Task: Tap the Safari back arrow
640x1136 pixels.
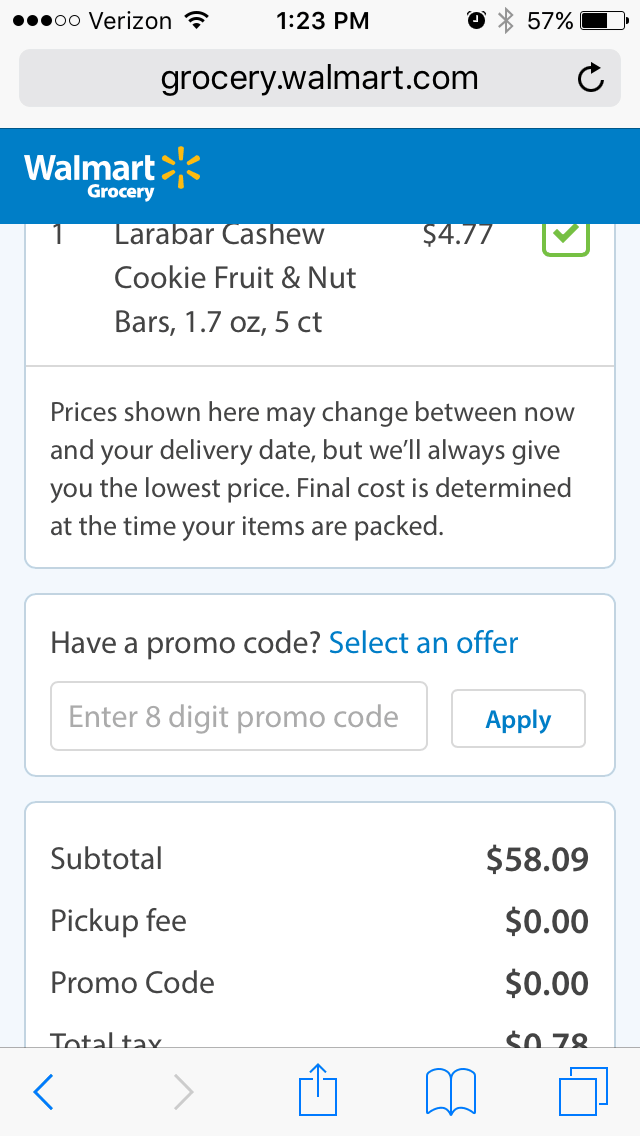Action: click(x=43, y=1092)
